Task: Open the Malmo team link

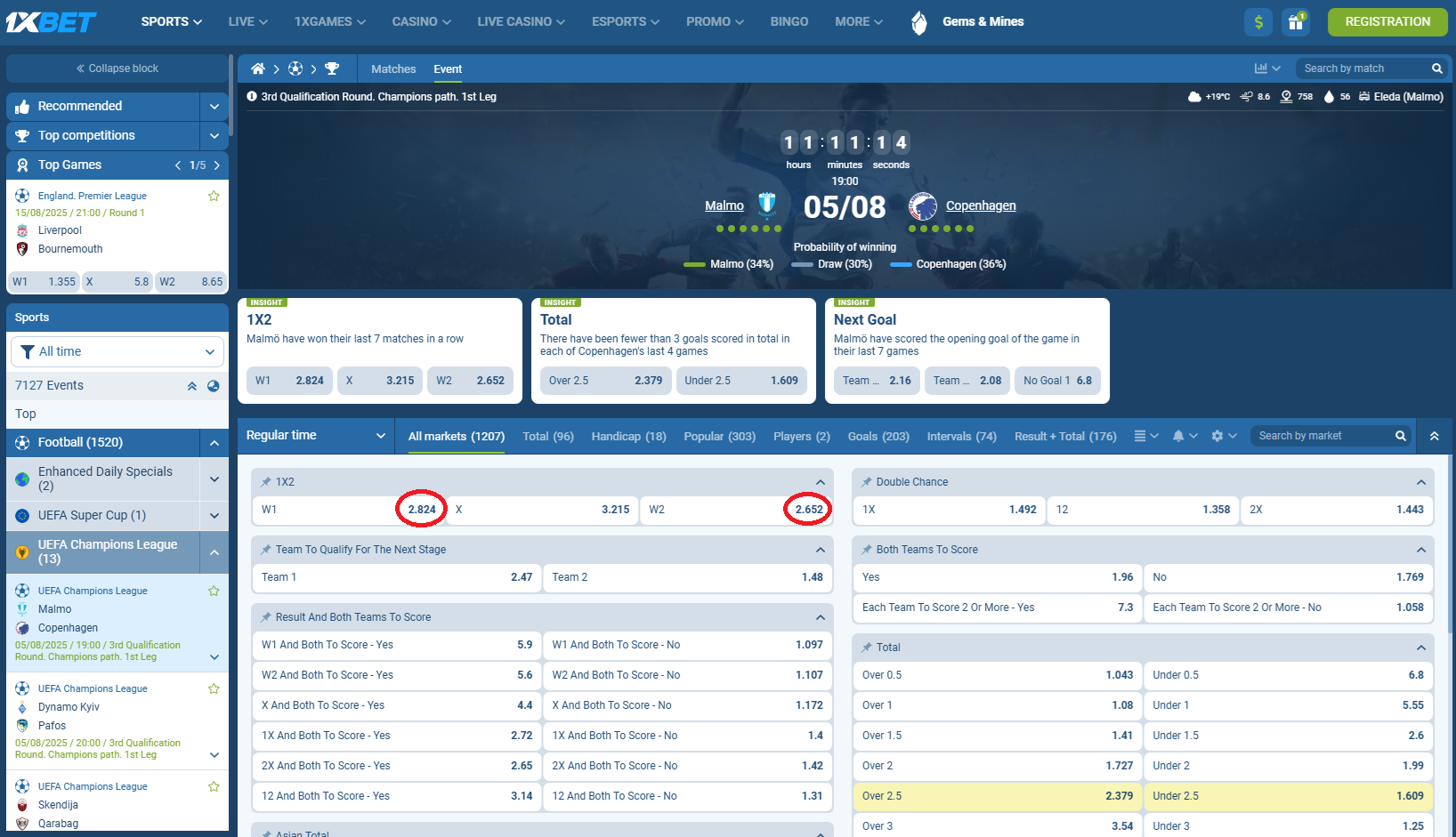Action: [x=724, y=205]
